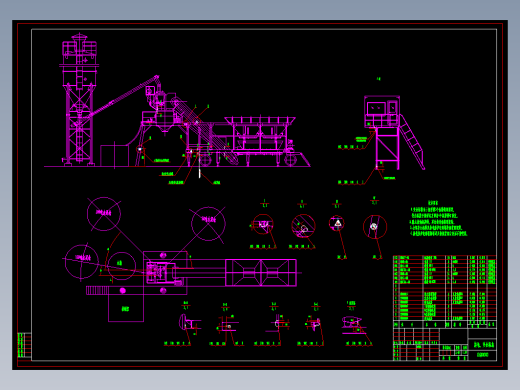Select the twin aggregate bins in the plan view
The image size is (520, 390).
[x=261, y=273]
